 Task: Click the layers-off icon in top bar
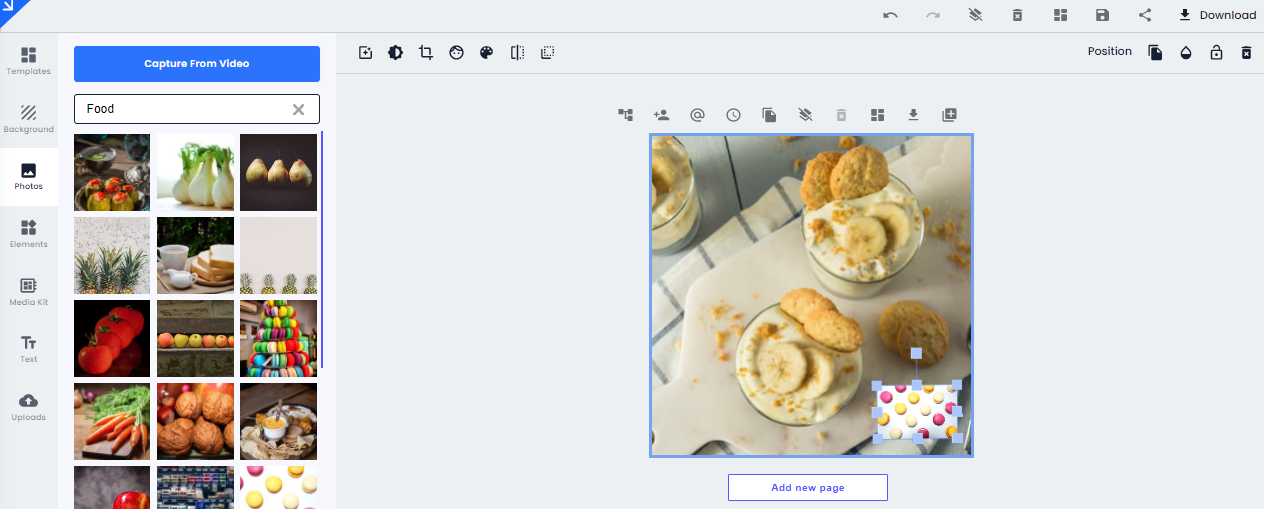(x=975, y=15)
